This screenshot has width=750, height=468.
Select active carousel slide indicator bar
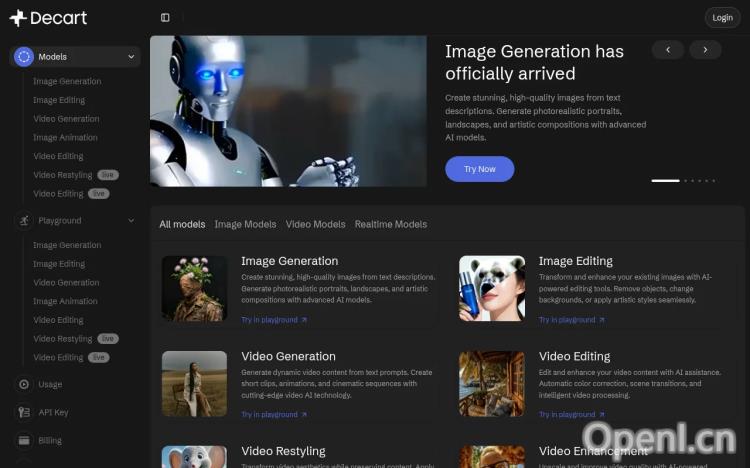pyautogui.click(x=665, y=181)
